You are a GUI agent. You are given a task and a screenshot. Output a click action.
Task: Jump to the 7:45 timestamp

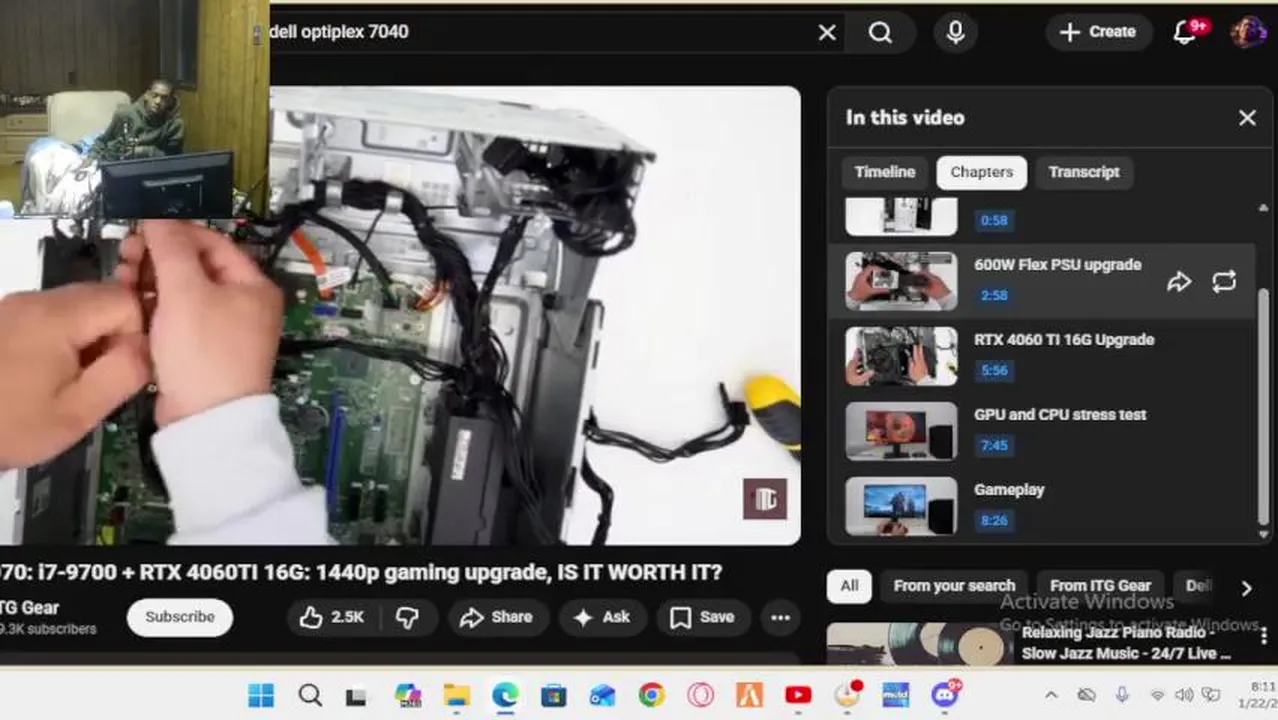(x=994, y=445)
